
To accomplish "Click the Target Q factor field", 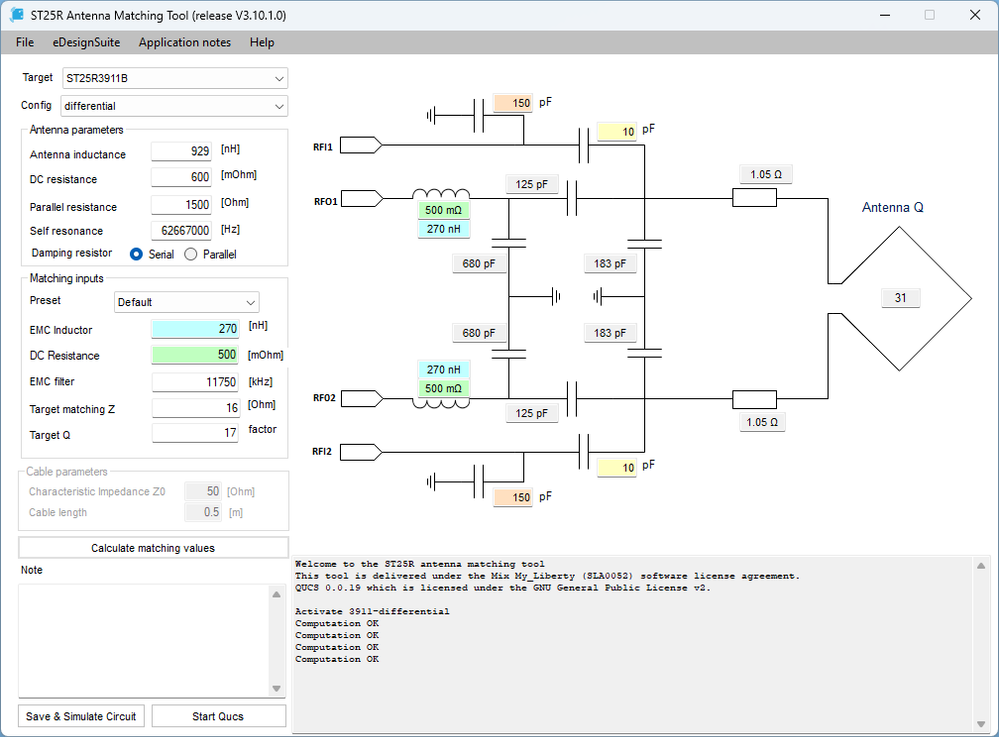I will 195,433.
